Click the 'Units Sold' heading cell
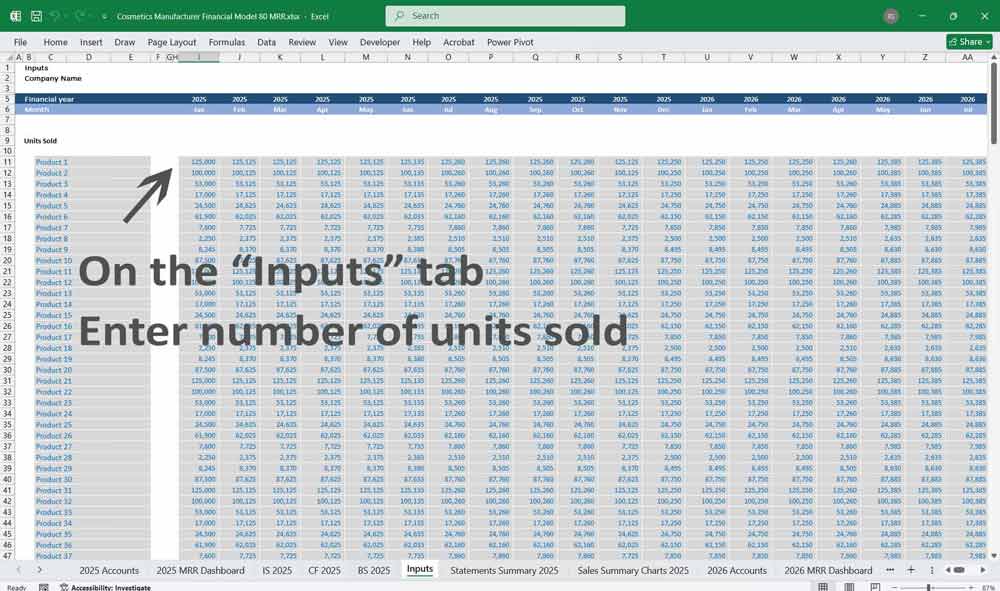The width and height of the screenshot is (1000, 591). pyautogui.click(x=40, y=141)
